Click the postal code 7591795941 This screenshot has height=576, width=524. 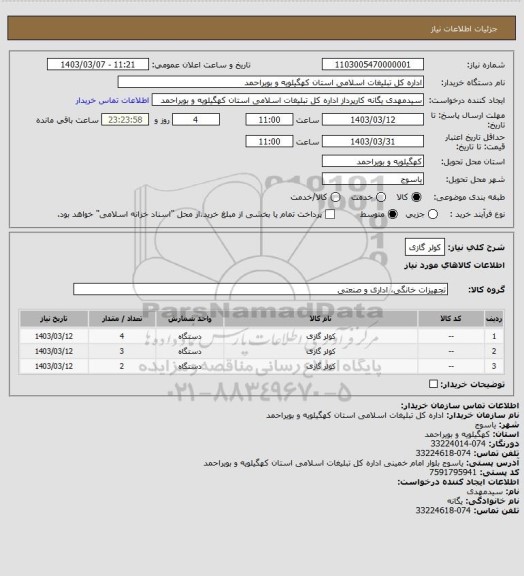(453, 472)
